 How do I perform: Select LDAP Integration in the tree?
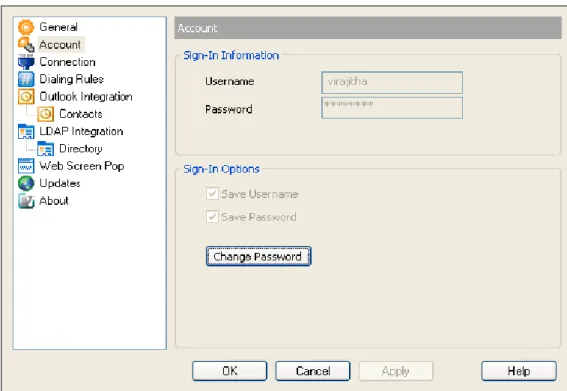[81, 131]
